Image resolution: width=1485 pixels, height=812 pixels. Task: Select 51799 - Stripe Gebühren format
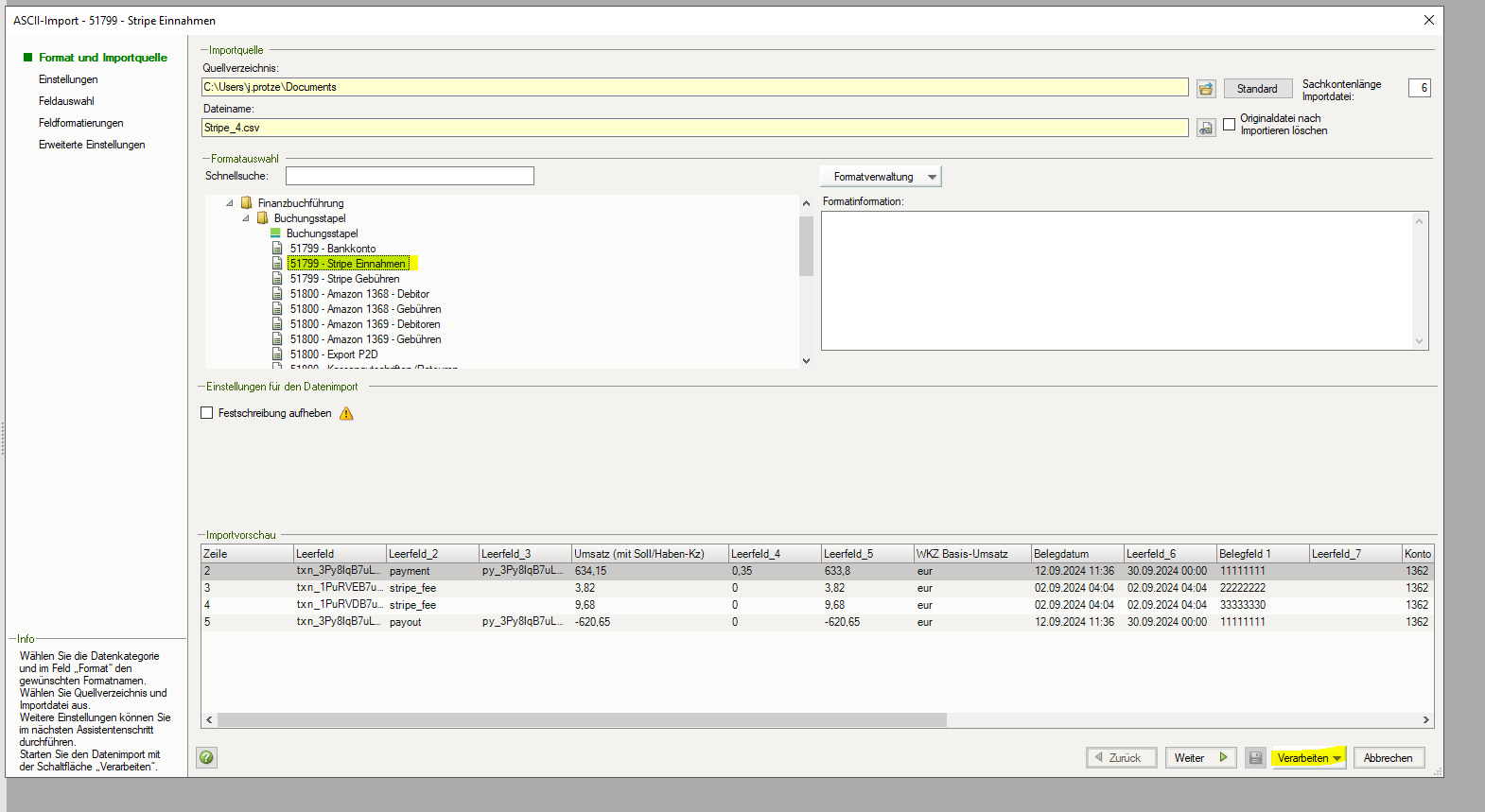[x=344, y=279]
